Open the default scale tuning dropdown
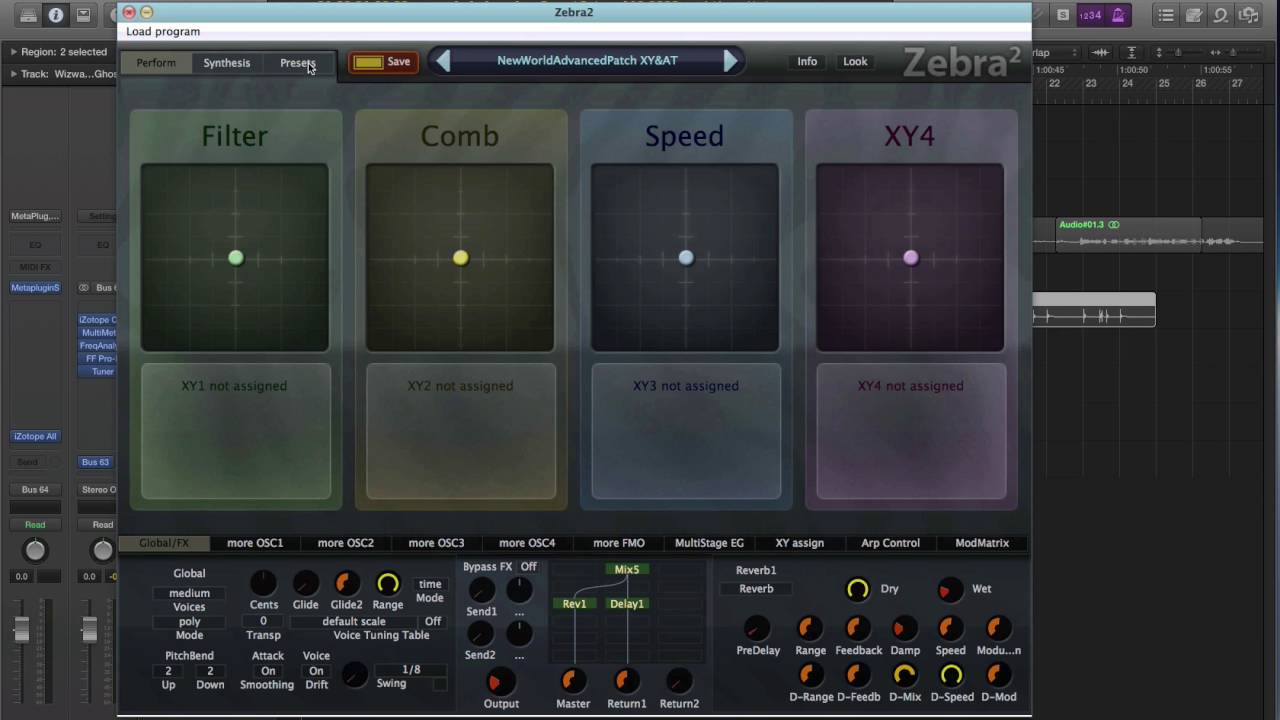Image resolution: width=1280 pixels, height=720 pixels. [354, 621]
